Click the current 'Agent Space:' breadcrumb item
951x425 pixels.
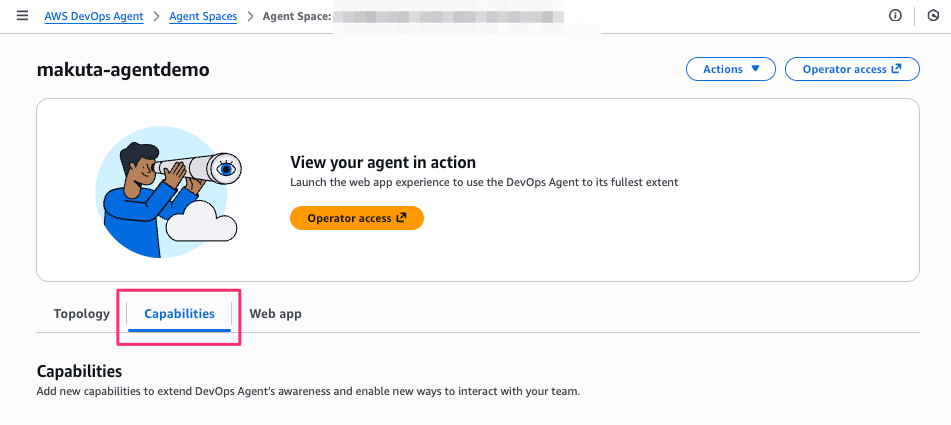click(296, 17)
